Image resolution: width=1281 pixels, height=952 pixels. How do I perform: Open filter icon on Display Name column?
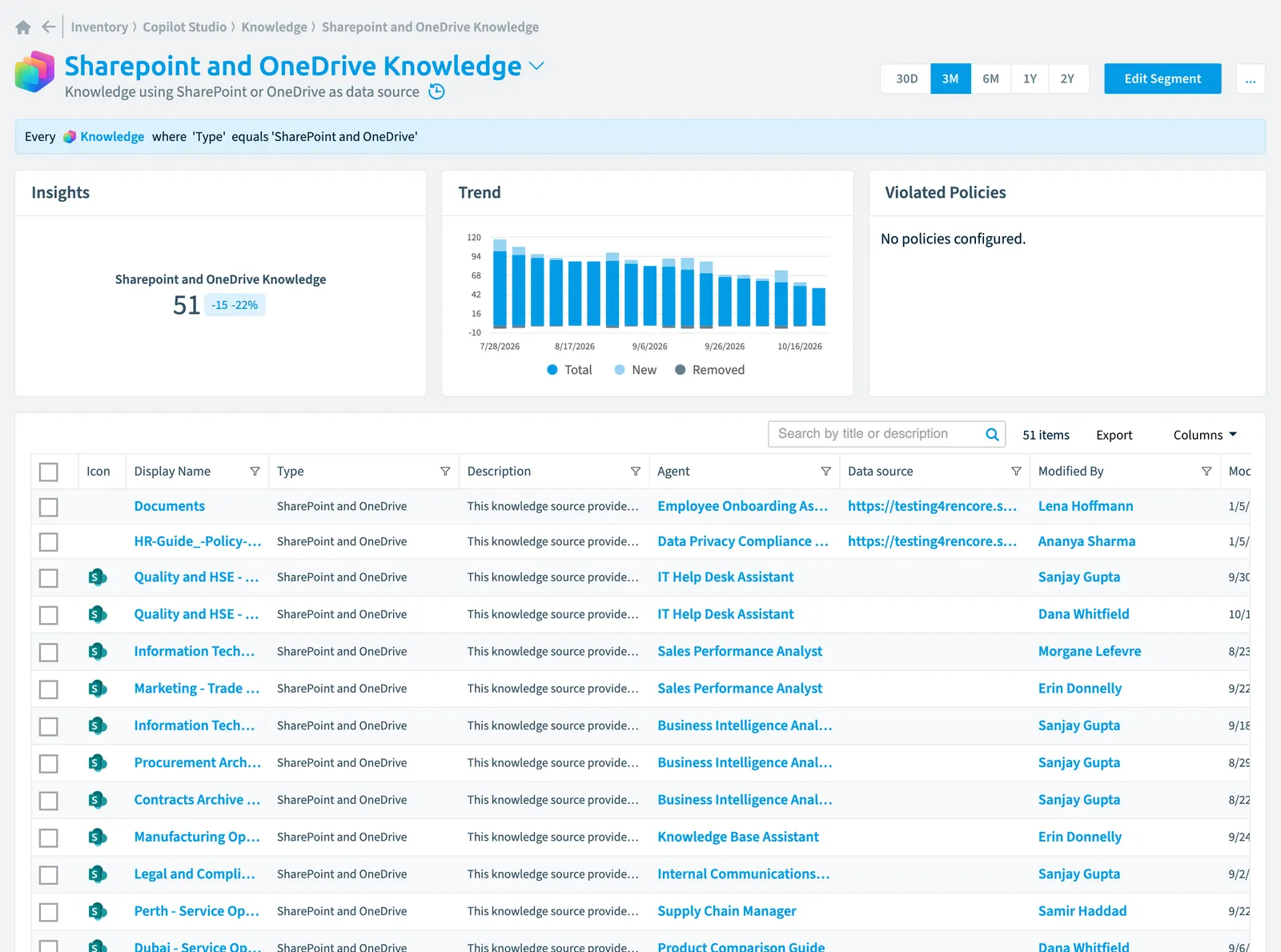coord(255,472)
